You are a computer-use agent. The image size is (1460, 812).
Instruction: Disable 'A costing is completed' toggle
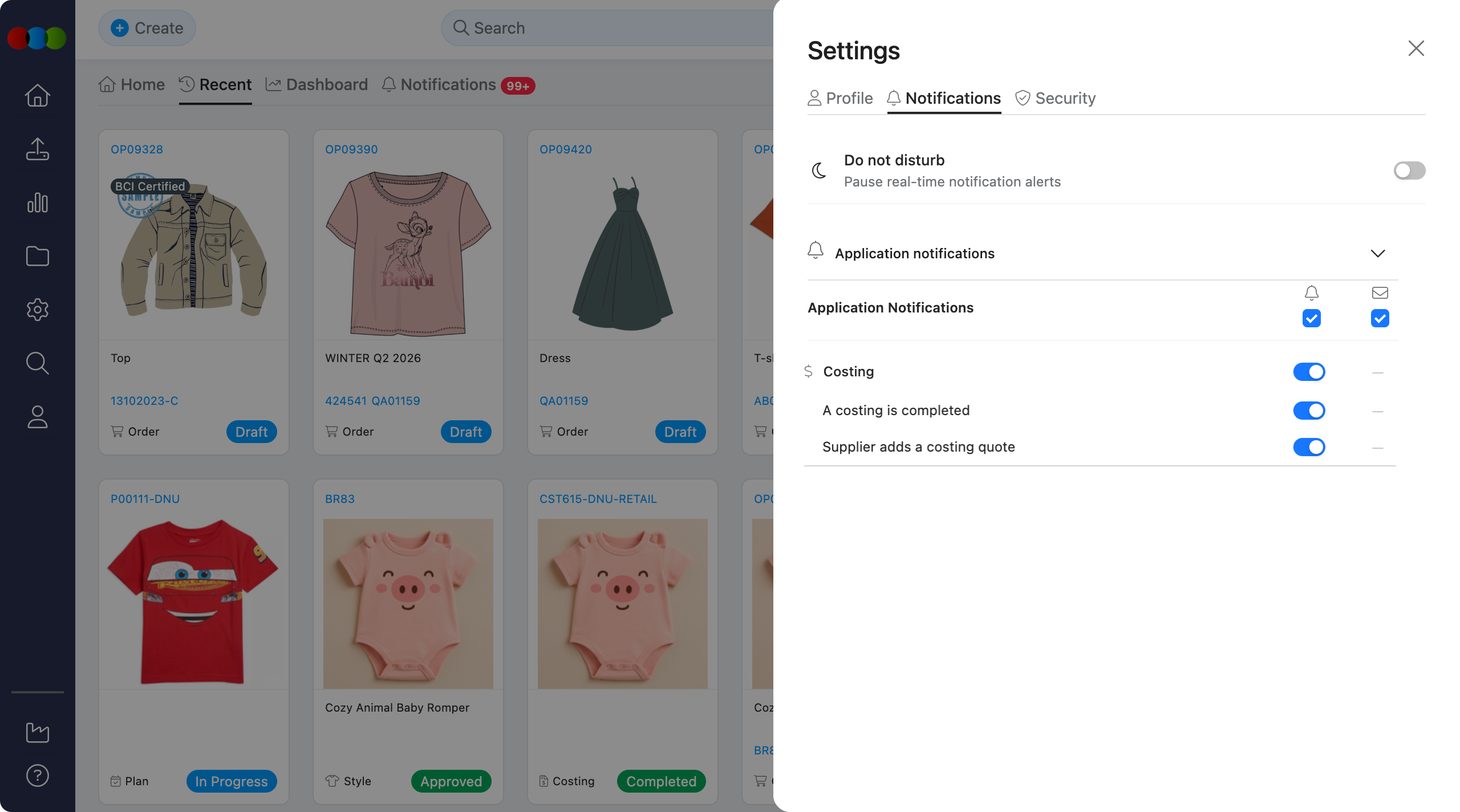(x=1309, y=411)
